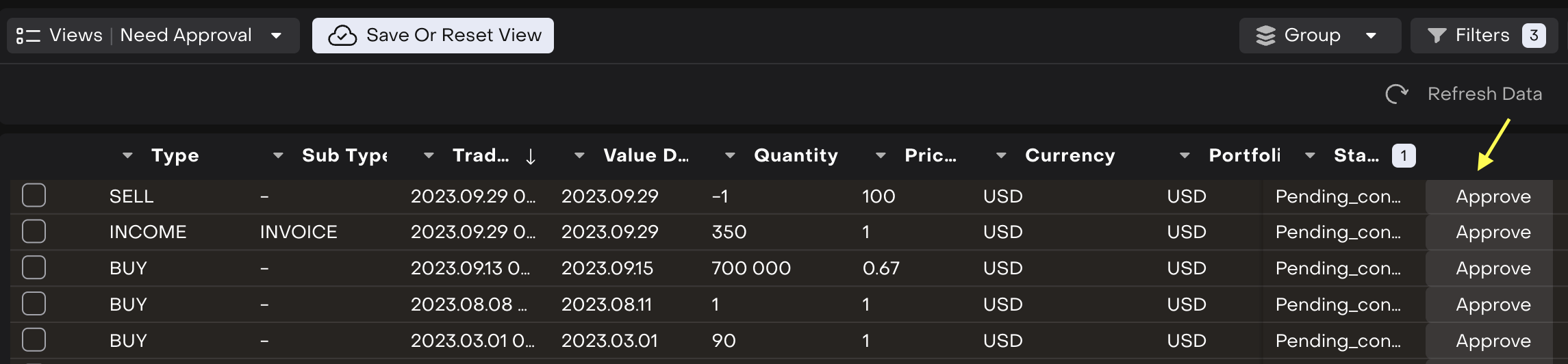Click the Refresh Data circular arrow icon

1396,94
